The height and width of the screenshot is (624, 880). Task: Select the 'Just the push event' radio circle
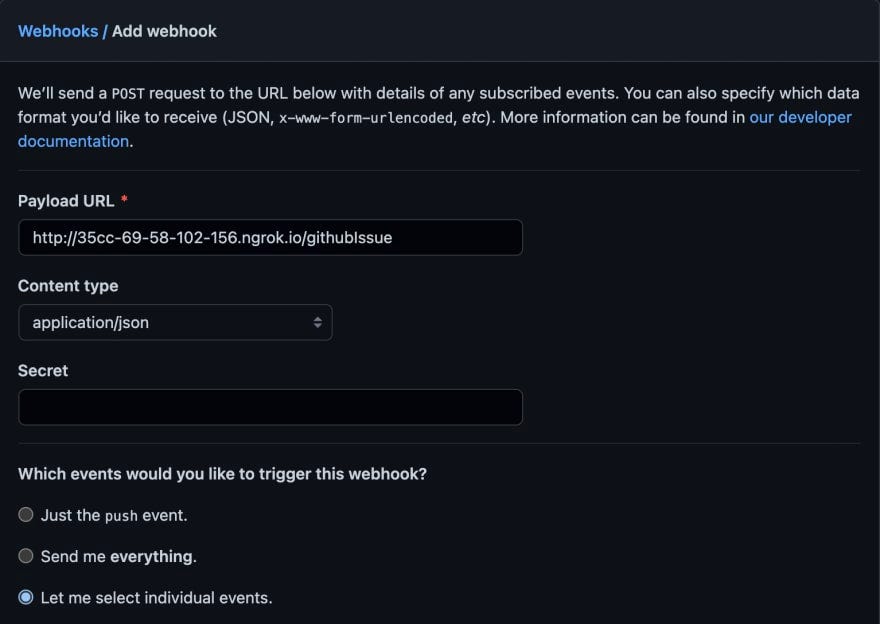(x=26, y=515)
